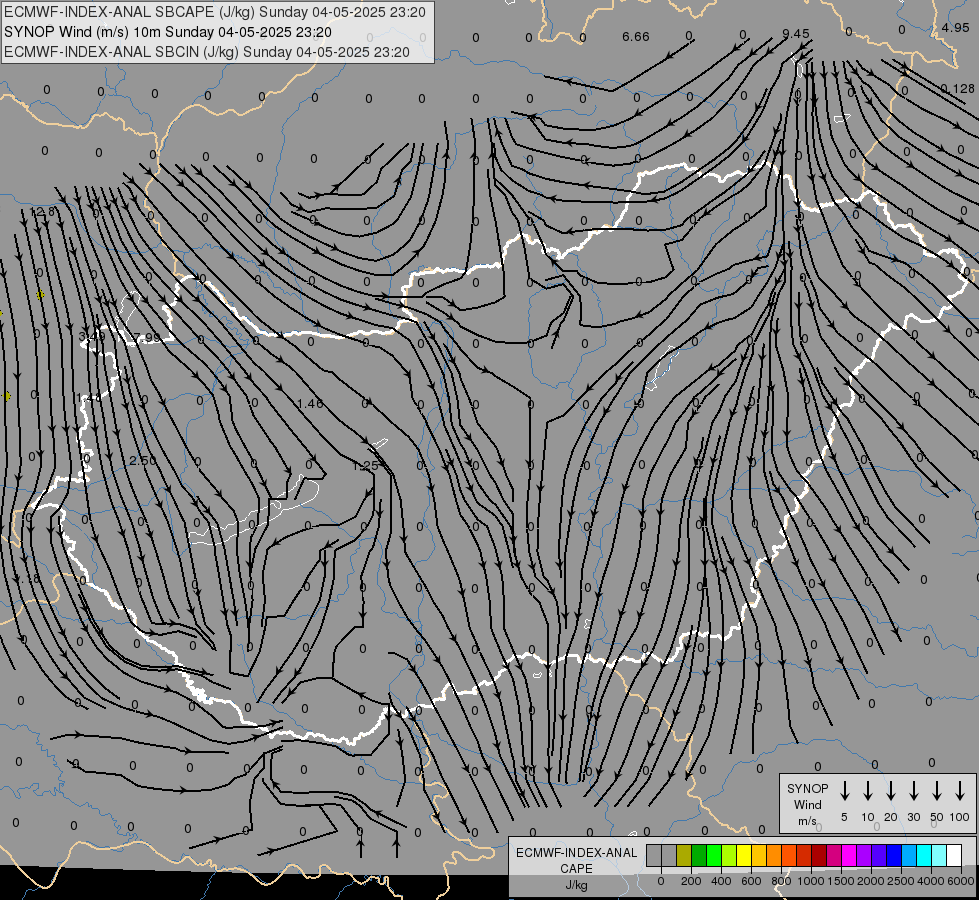Pick the lime yellow-green CAPE swatch
This screenshot has height=900, width=979.
pyautogui.click(x=729, y=855)
